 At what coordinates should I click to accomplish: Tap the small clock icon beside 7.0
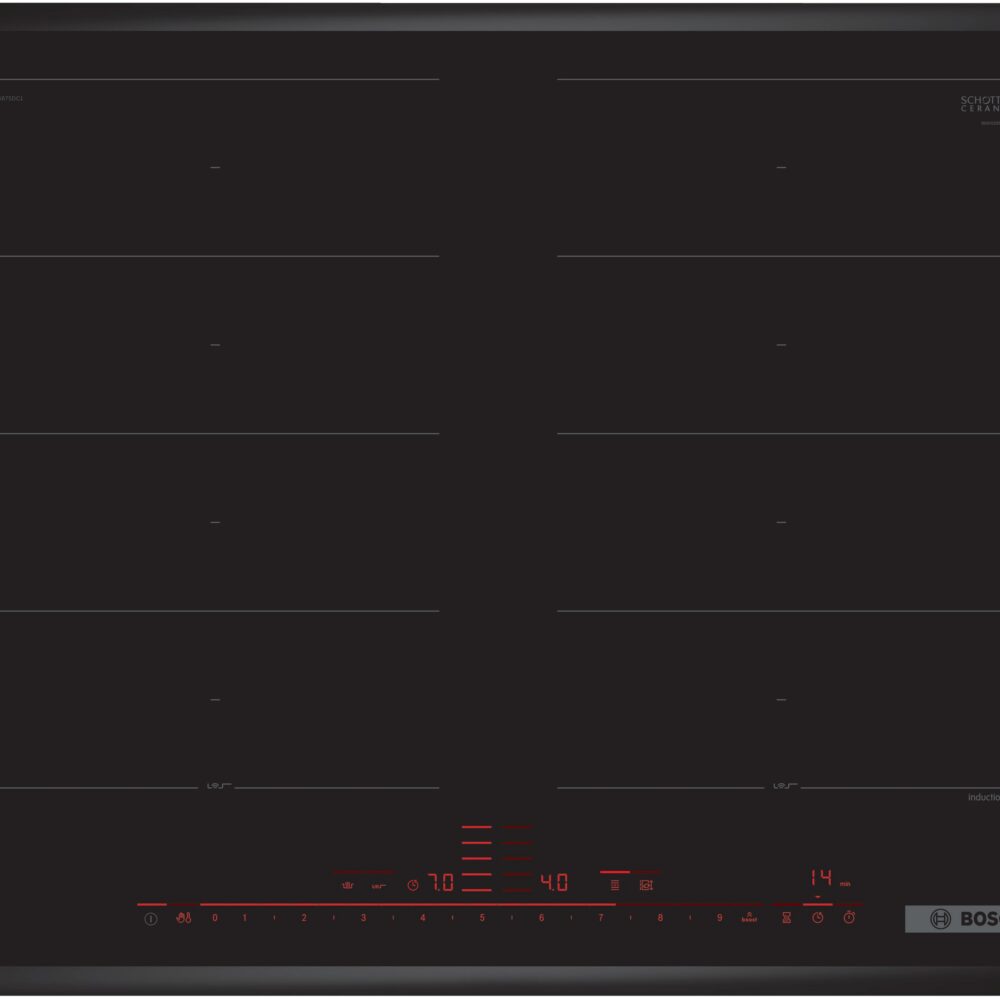click(413, 885)
